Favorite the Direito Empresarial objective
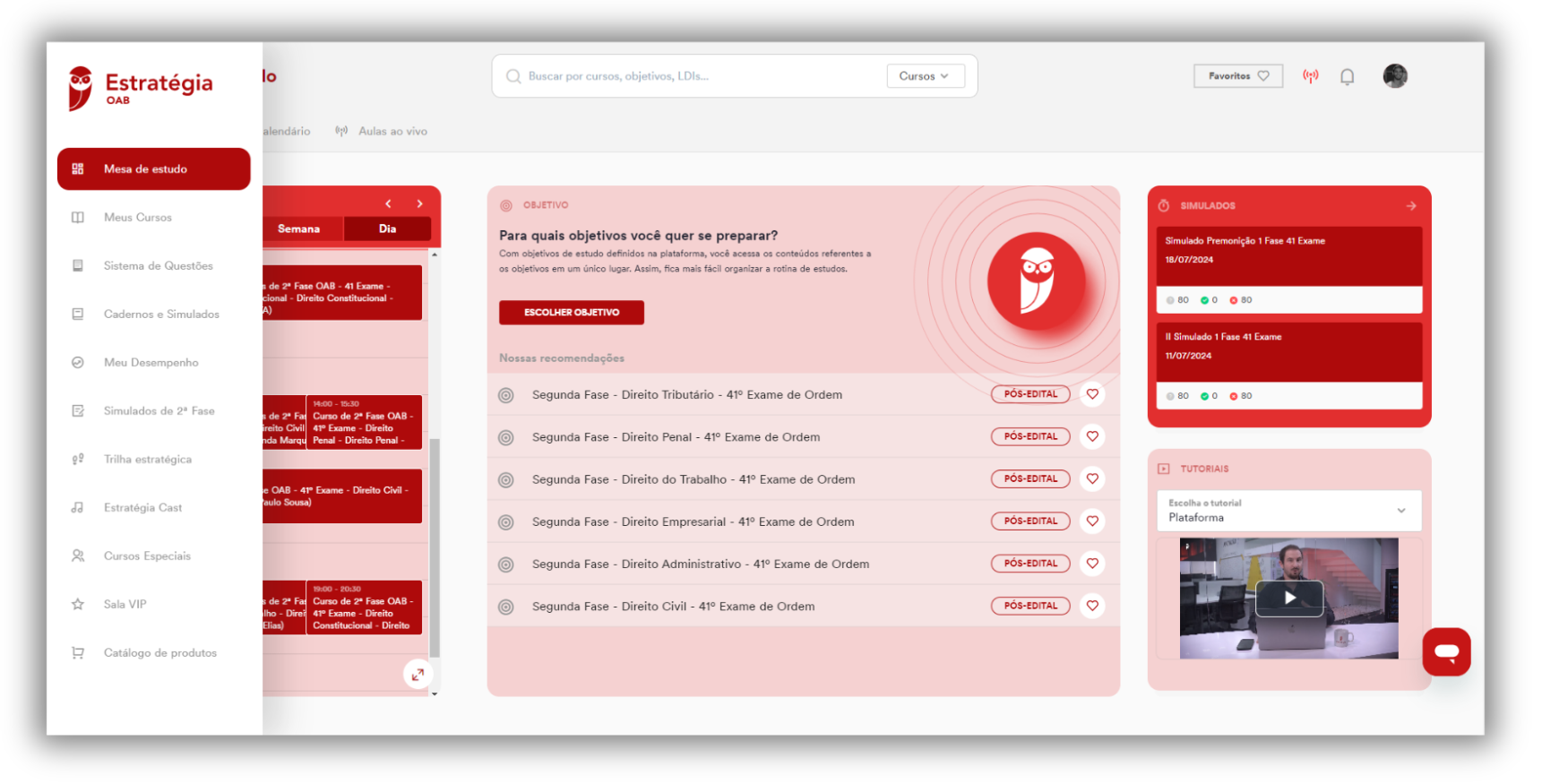 [1092, 521]
